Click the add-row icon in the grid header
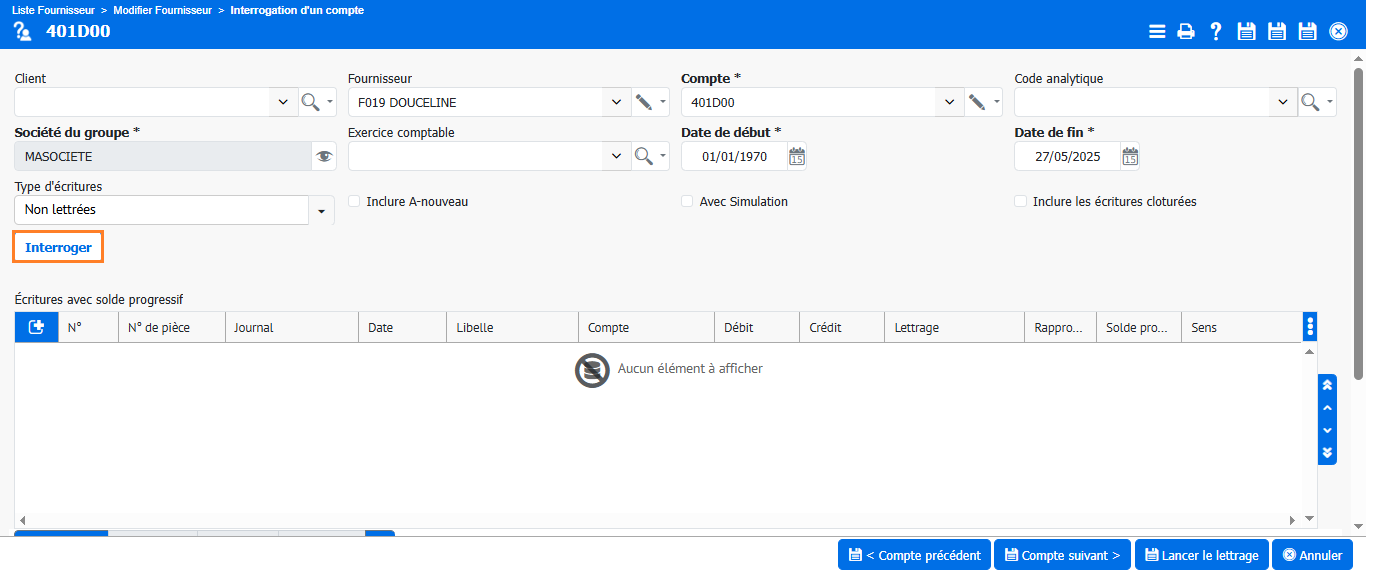Image resolution: width=1374 pixels, height=574 pixels. click(37, 327)
